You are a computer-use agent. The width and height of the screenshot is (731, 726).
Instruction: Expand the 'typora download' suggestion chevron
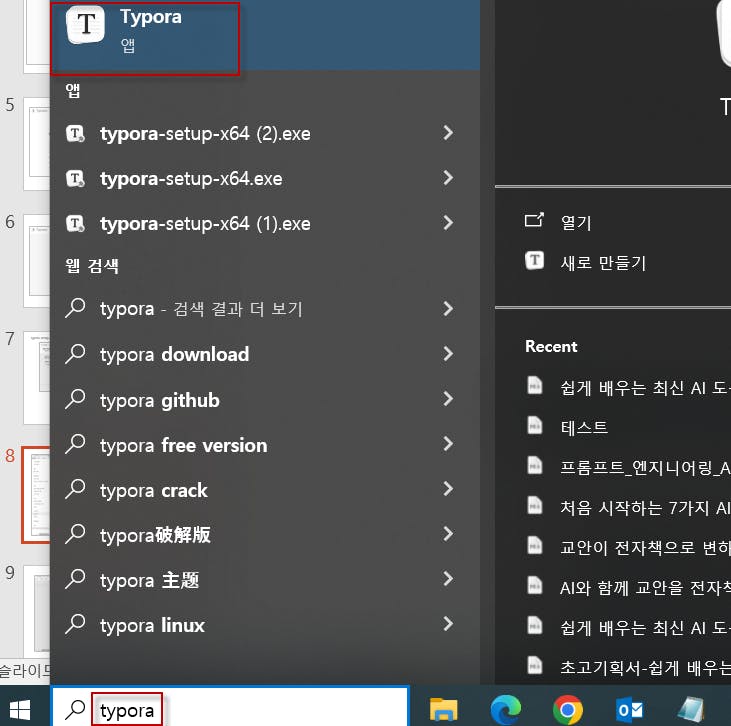[448, 354]
